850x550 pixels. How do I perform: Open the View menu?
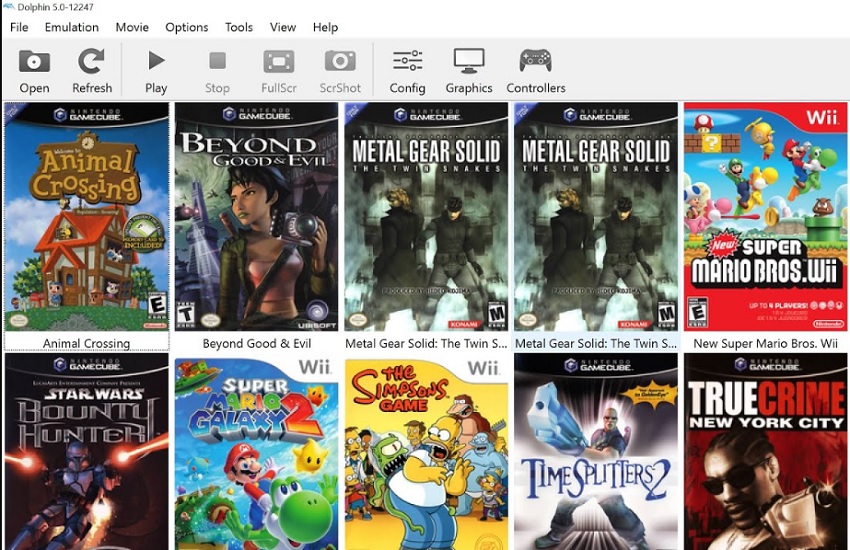tap(283, 27)
